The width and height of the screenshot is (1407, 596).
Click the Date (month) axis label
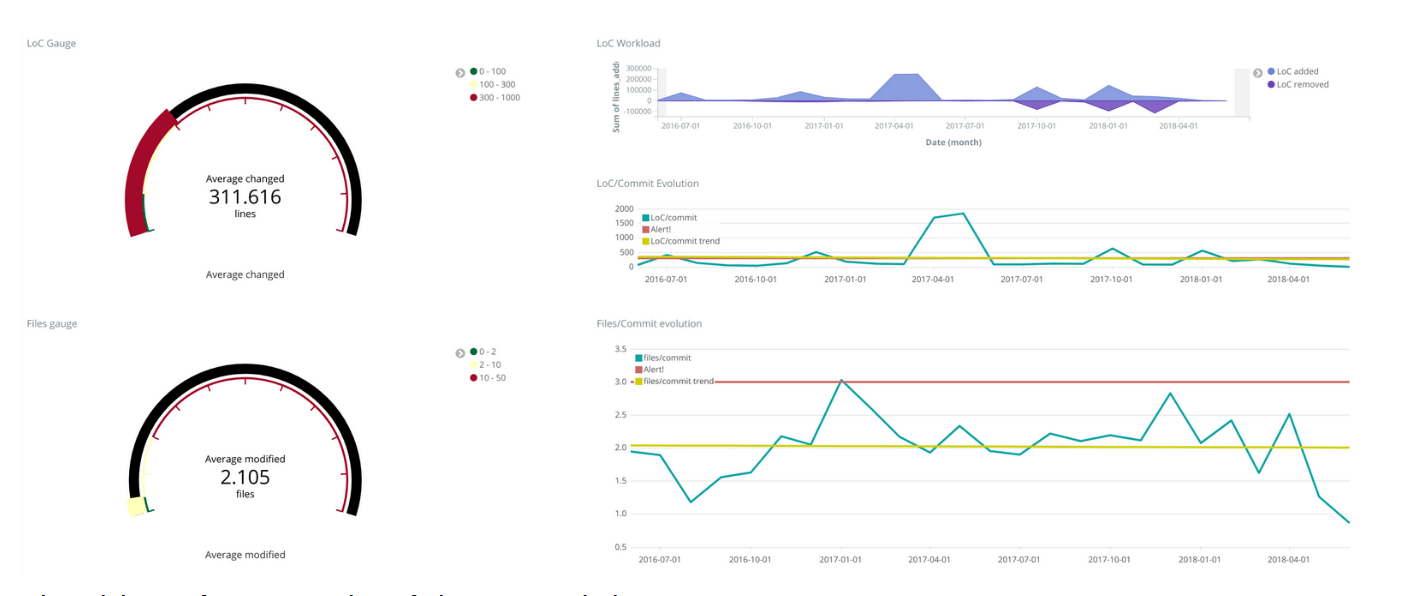[953, 142]
